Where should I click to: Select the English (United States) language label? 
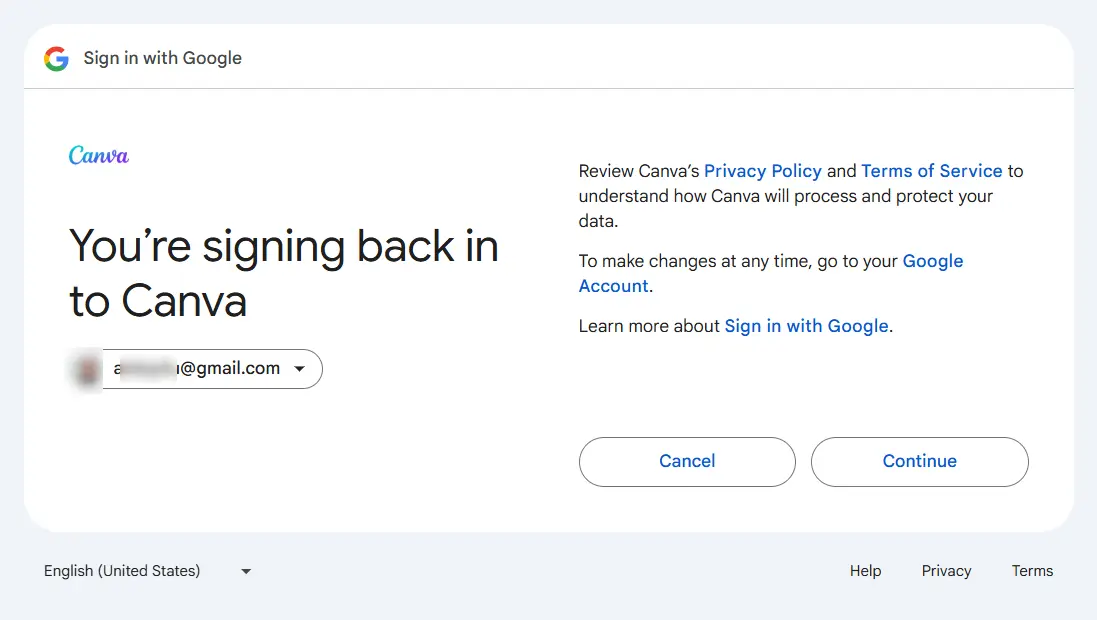coord(122,571)
